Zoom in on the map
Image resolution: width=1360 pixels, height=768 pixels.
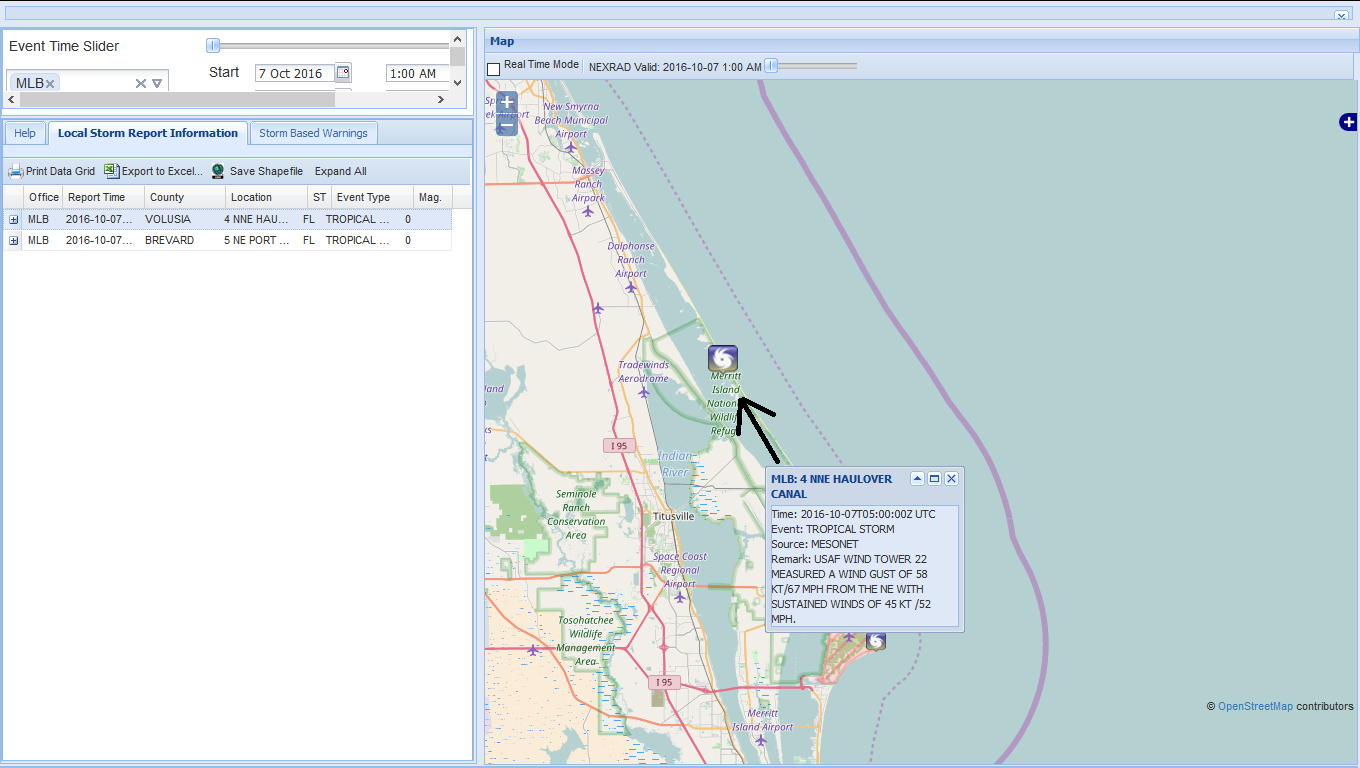507,103
